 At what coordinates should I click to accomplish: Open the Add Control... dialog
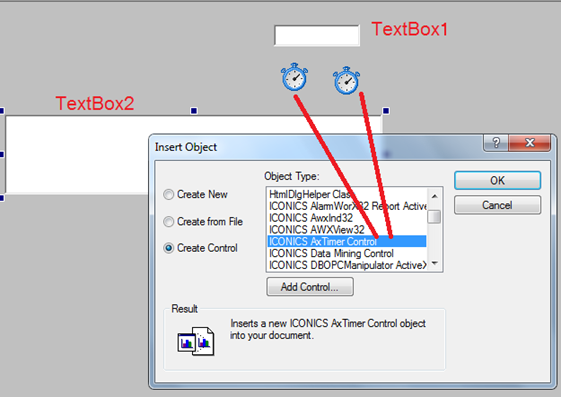[x=310, y=287]
